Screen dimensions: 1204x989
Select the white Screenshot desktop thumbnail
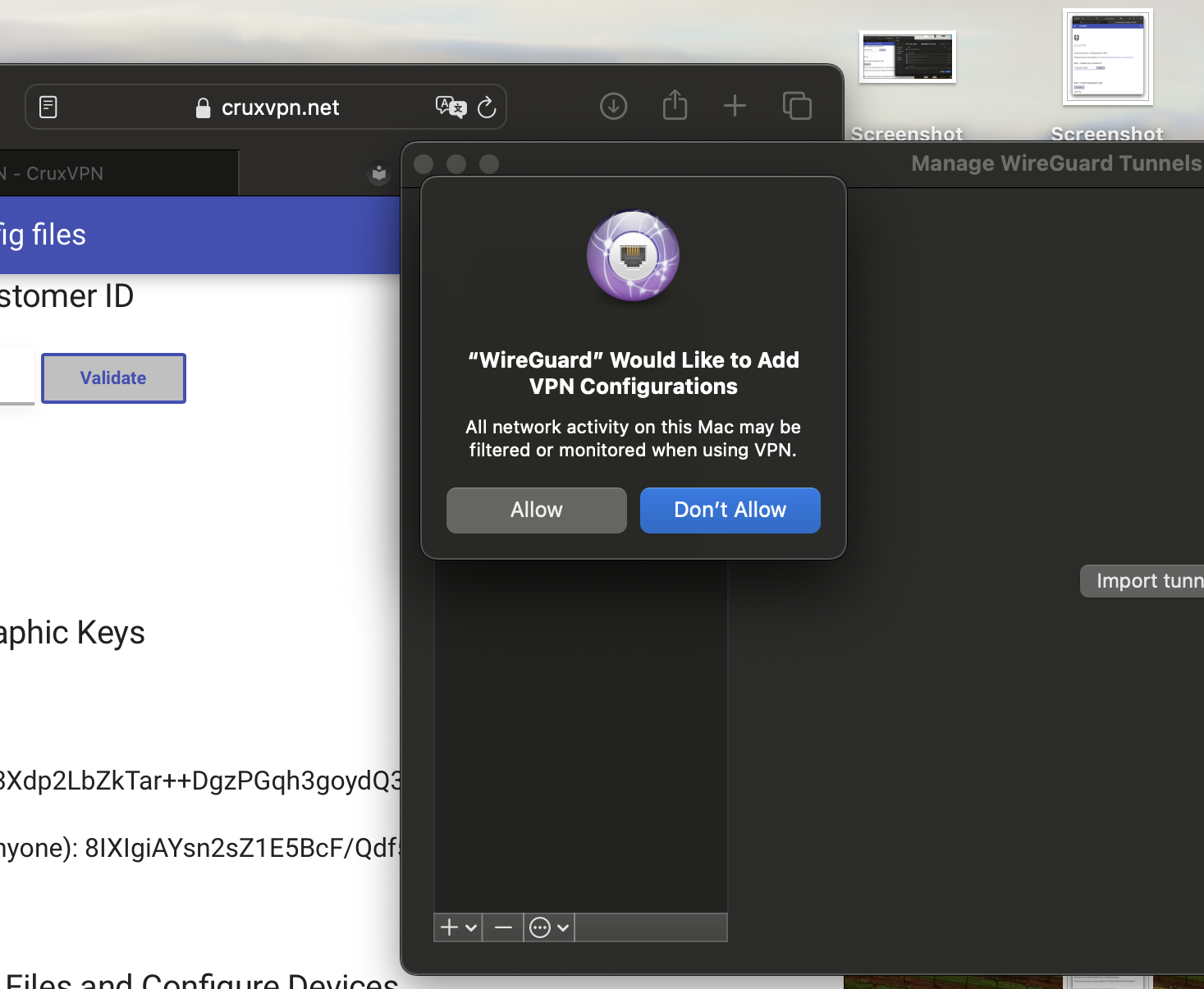[1107, 56]
